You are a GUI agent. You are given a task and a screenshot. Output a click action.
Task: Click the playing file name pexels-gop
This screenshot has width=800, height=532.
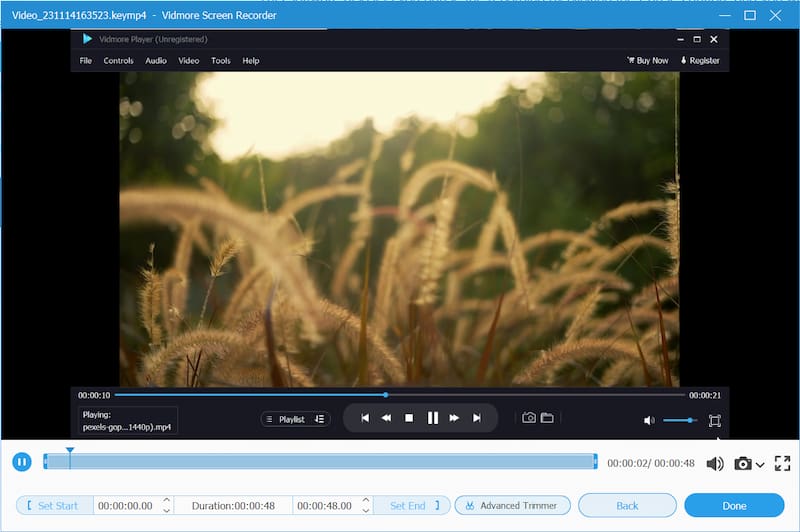[127, 427]
